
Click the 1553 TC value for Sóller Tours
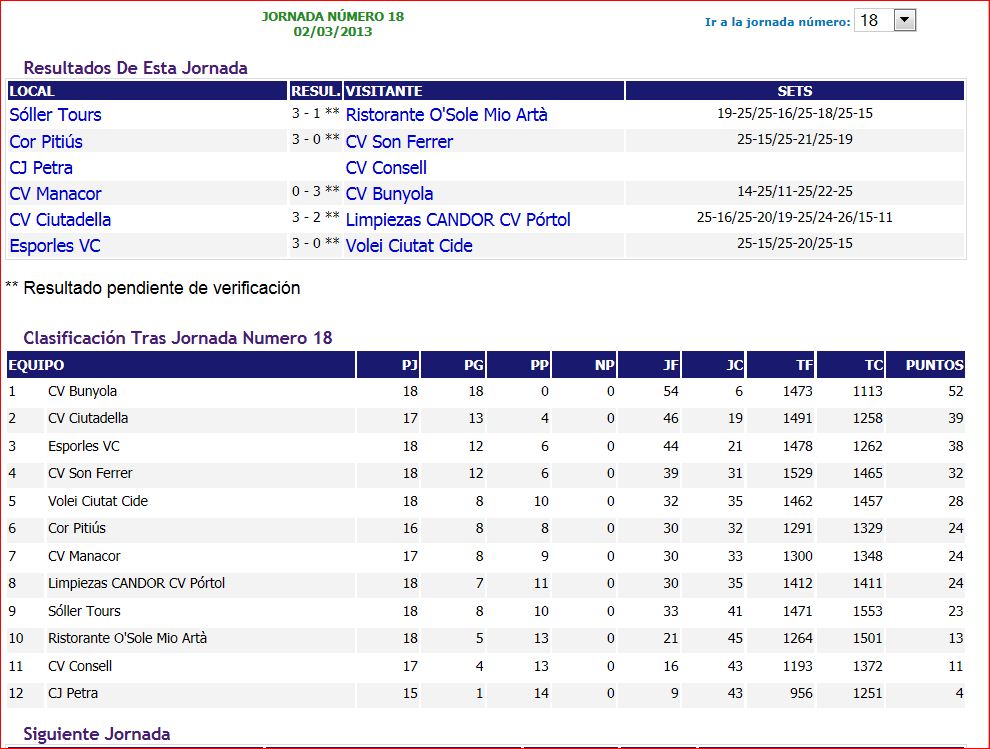[868, 611]
